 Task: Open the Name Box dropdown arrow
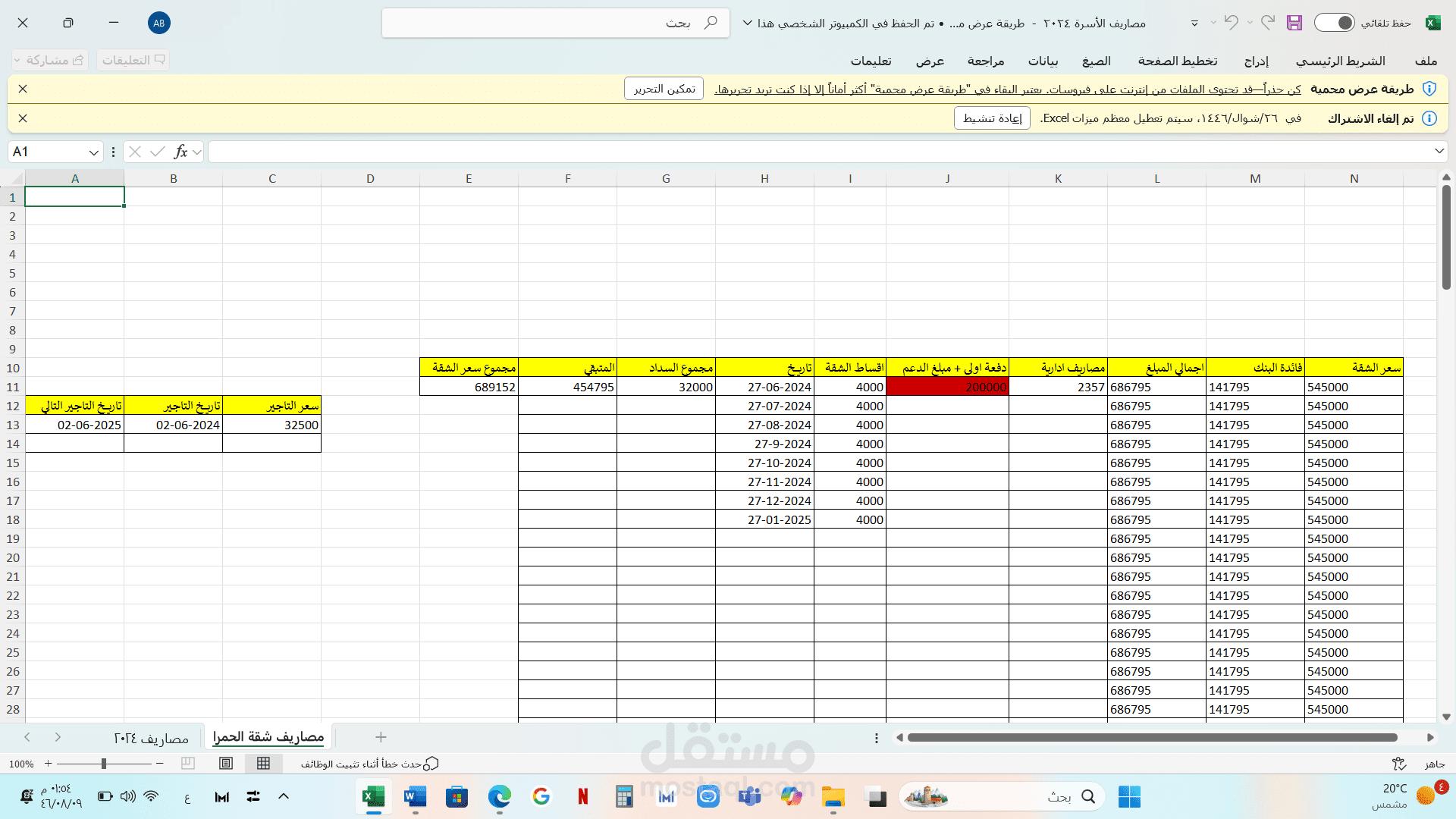pyautogui.click(x=93, y=152)
